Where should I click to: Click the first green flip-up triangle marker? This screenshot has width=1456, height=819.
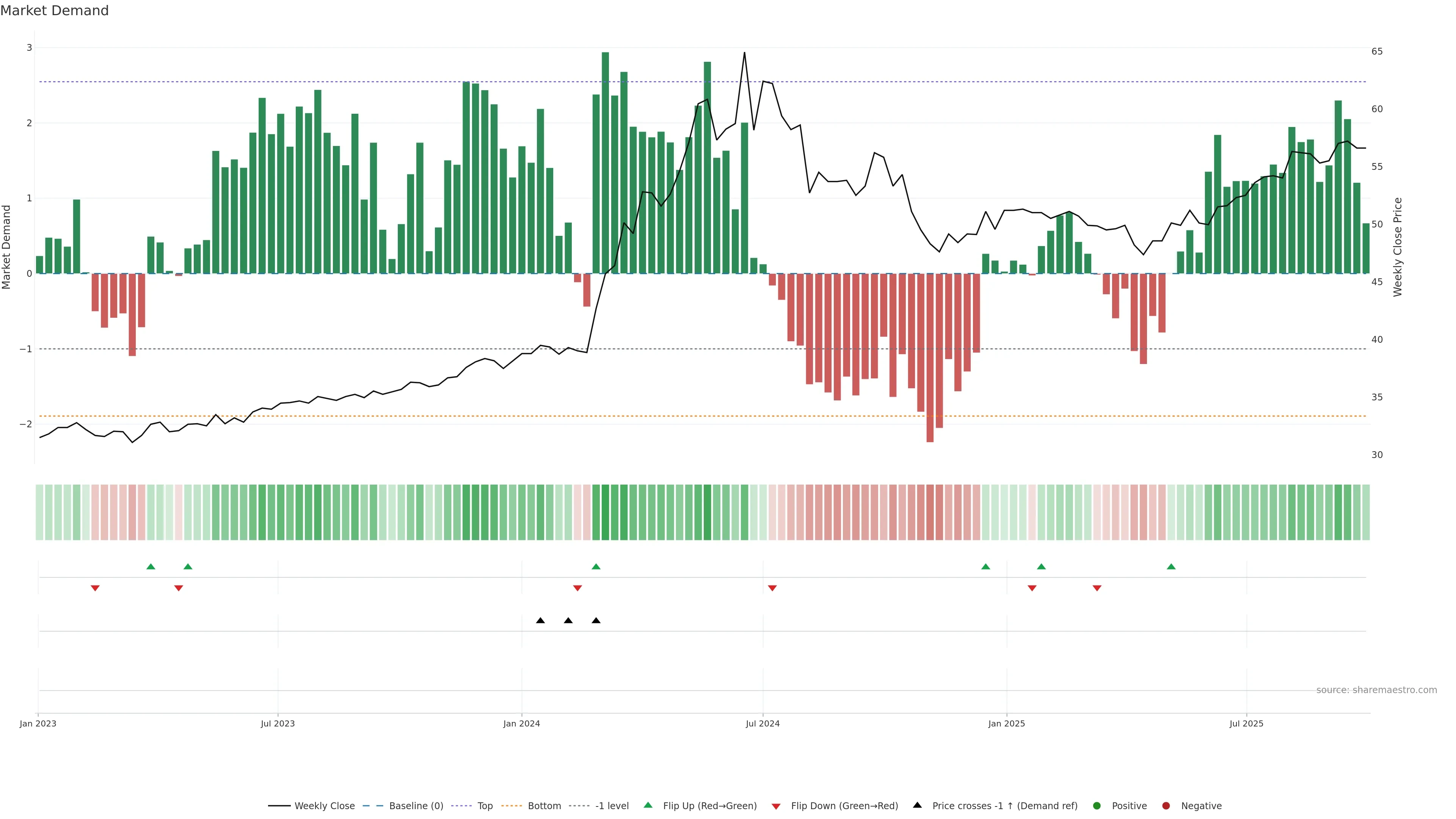tap(151, 566)
